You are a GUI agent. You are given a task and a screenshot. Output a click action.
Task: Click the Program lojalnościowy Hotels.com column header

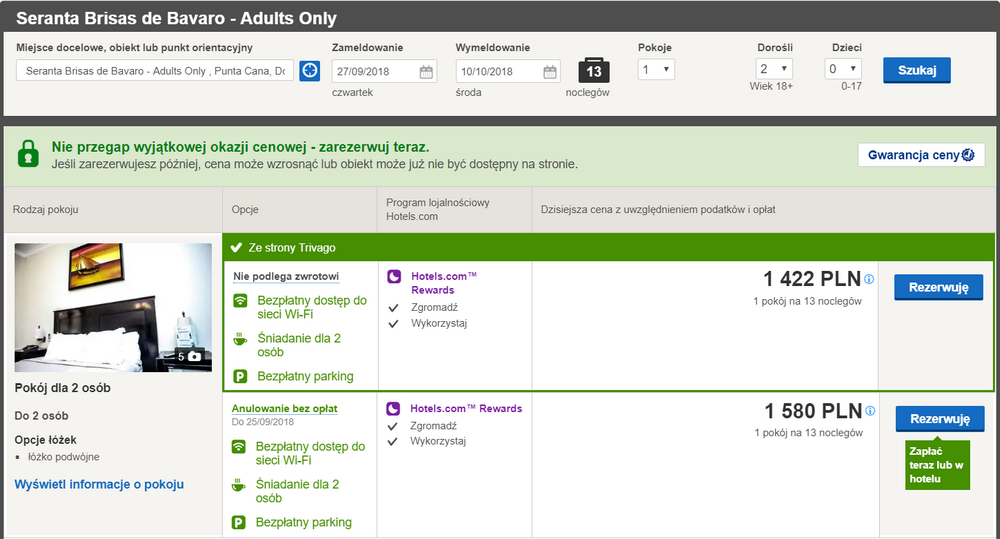click(438, 209)
